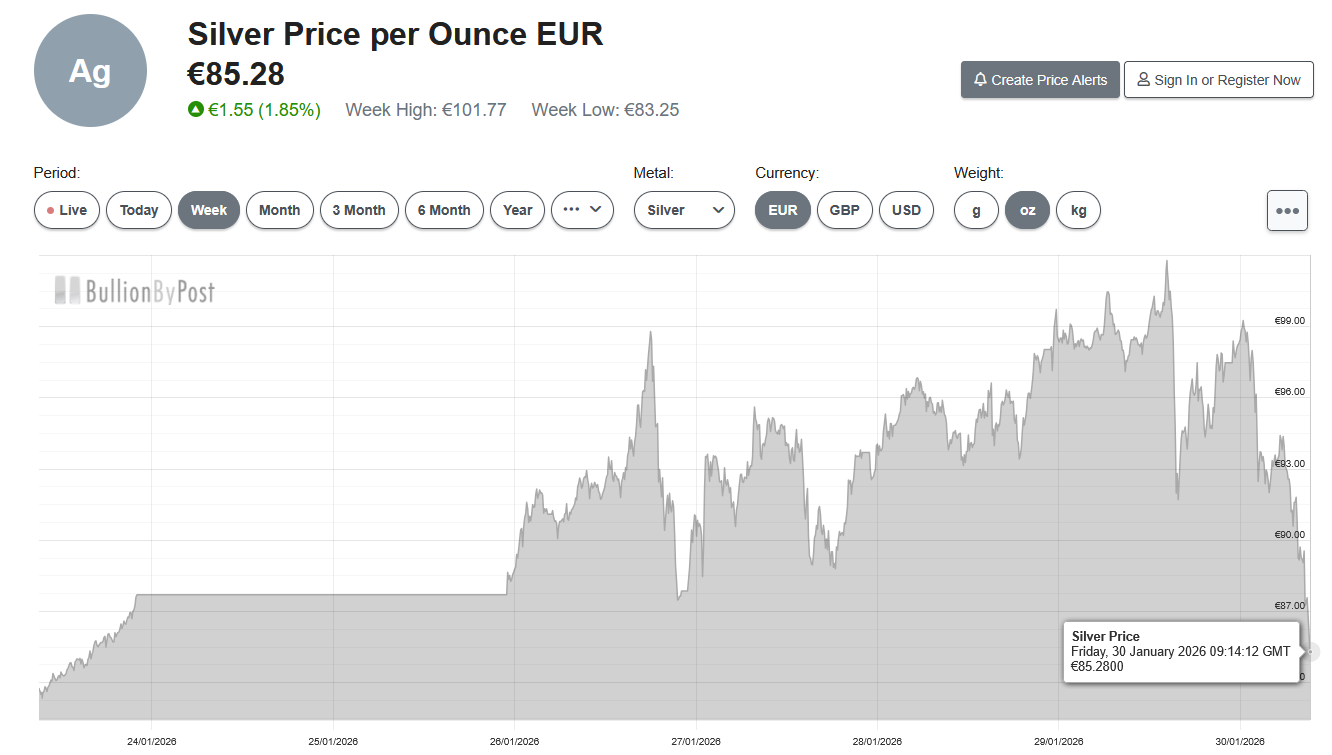Open the Metal dropdown showing Silver

pos(684,210)
